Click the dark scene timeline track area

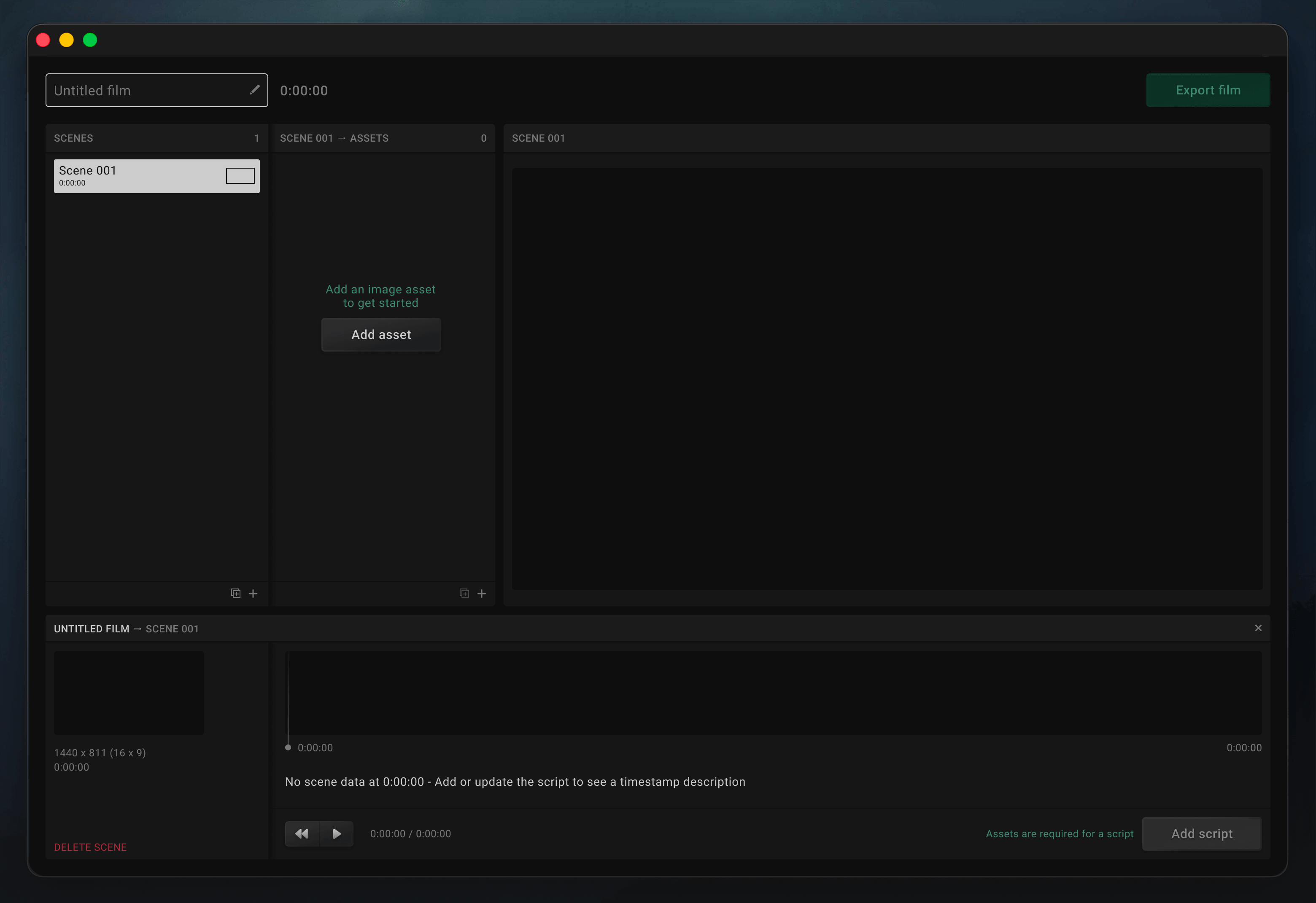(774, 693)
